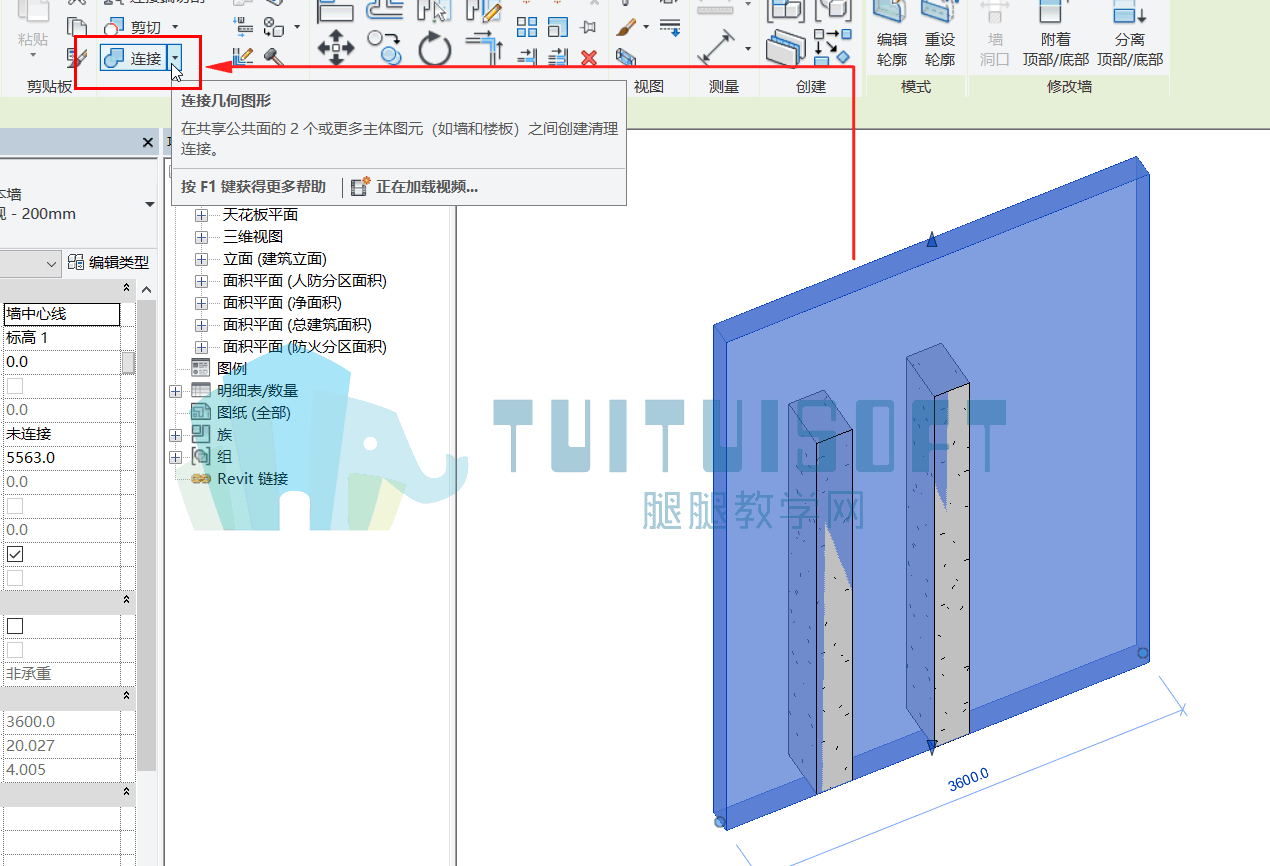The image size is (1270, 866).
Task: Click the Trim/Extend to corner tool
Action: 484,48
